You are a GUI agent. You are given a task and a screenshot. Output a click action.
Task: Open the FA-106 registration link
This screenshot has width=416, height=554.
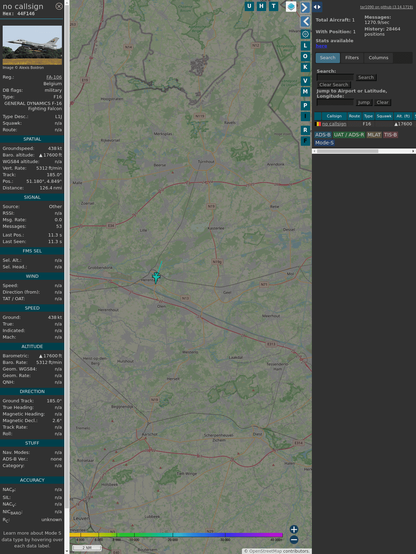[54, 77]
